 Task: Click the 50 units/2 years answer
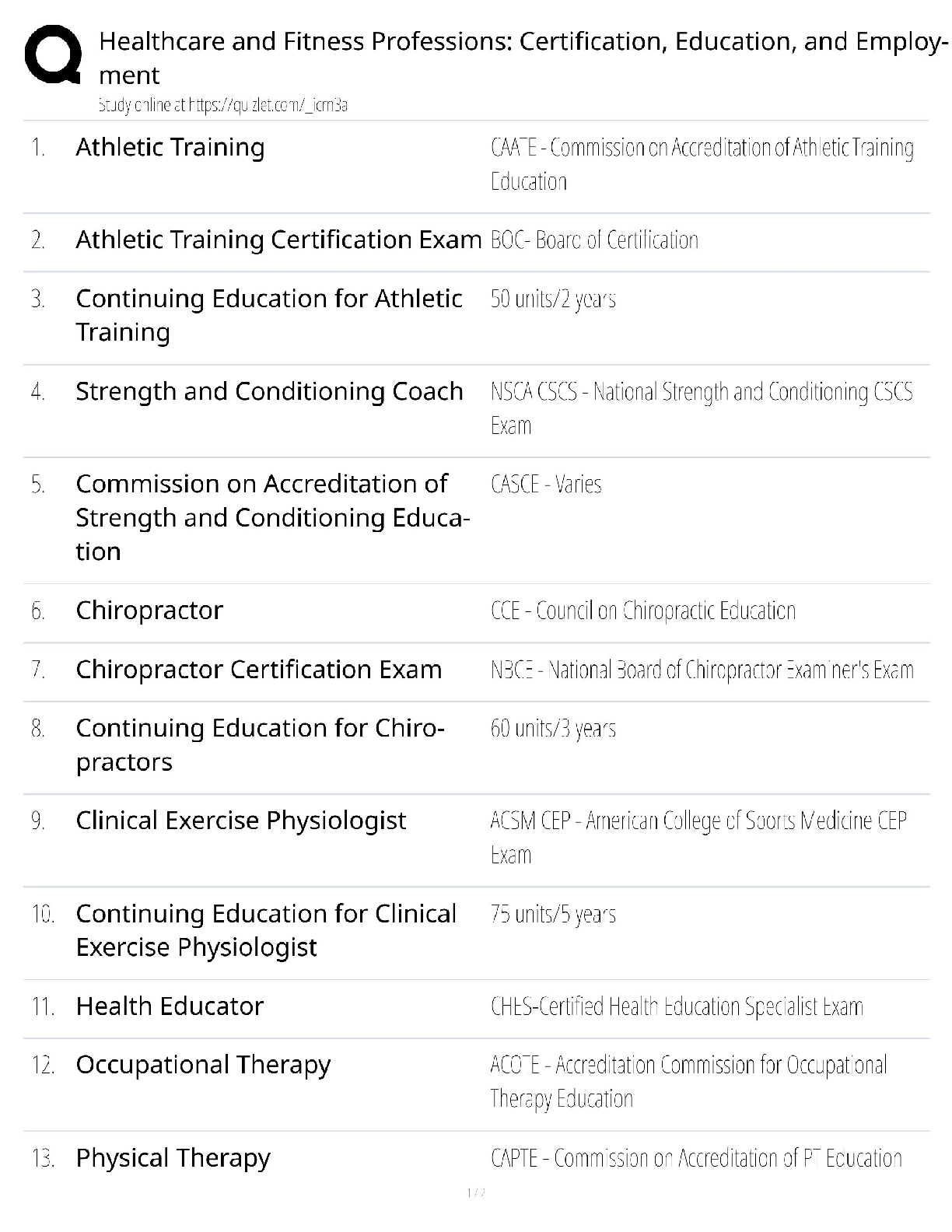pyautogui.click(x=553, y=299)
